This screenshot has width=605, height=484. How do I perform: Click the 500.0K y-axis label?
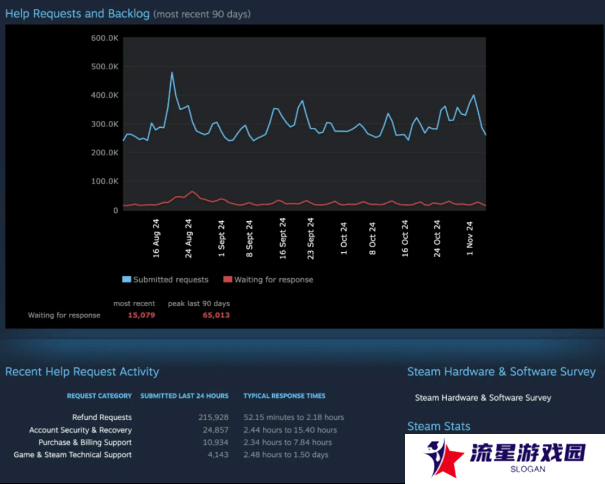pyautogui.click(x=105, y=66)
